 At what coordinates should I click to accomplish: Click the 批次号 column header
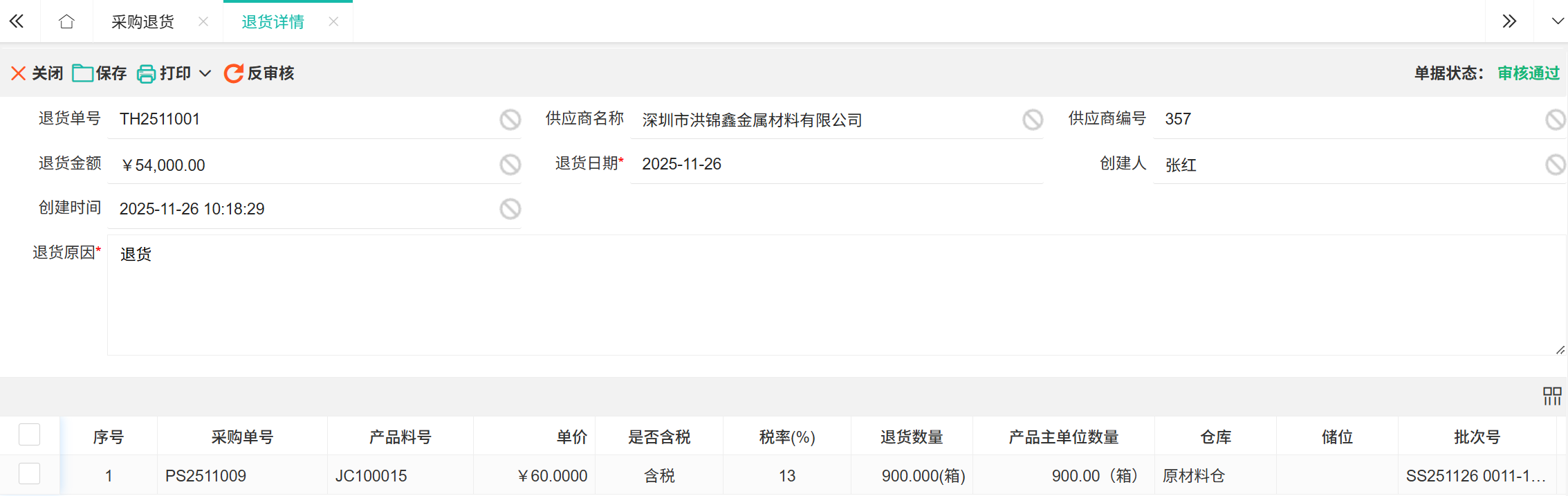[x=1477, y=437]
